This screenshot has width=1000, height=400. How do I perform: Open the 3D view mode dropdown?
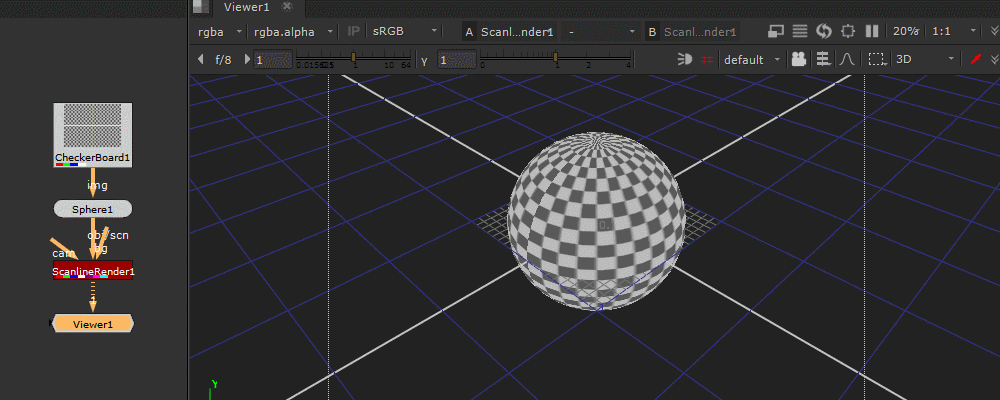(x=925, y=59)
